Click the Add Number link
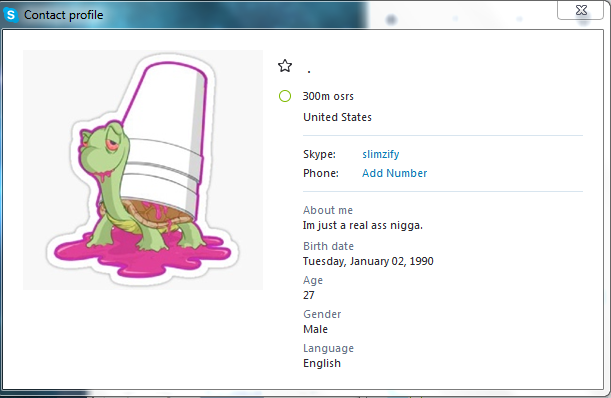Screen dimensions: 611x398 [394, 173]
